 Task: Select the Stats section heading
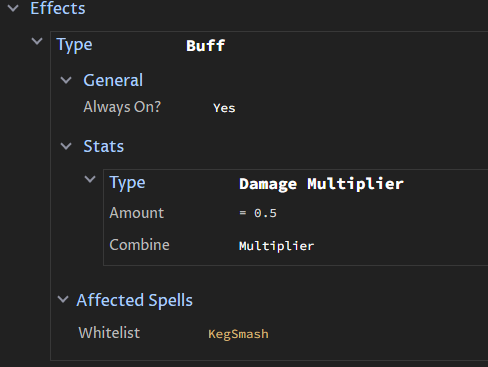[x=104, y=146]
